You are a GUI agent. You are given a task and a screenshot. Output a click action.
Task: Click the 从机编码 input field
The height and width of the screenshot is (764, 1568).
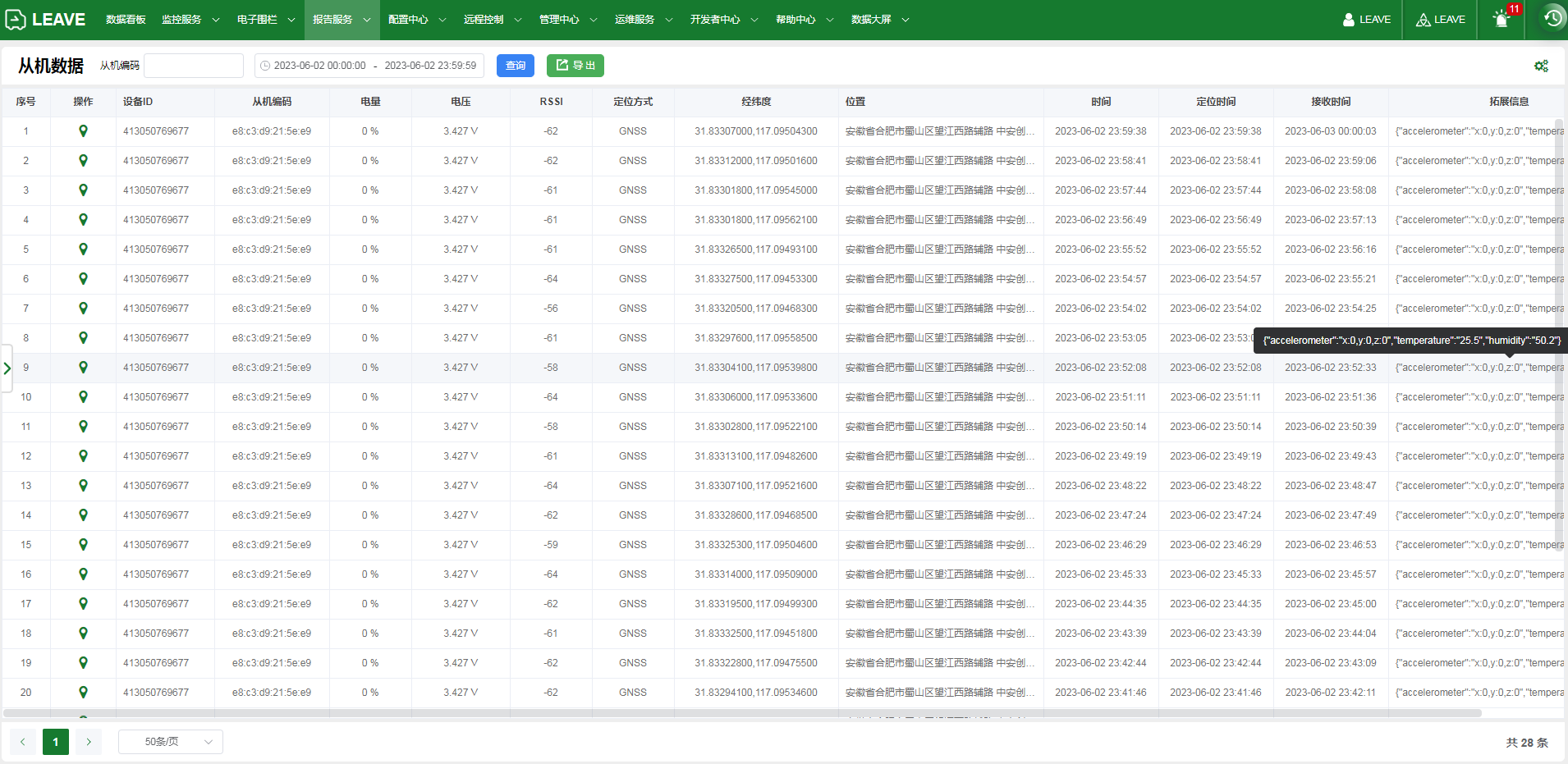(194, 66)
